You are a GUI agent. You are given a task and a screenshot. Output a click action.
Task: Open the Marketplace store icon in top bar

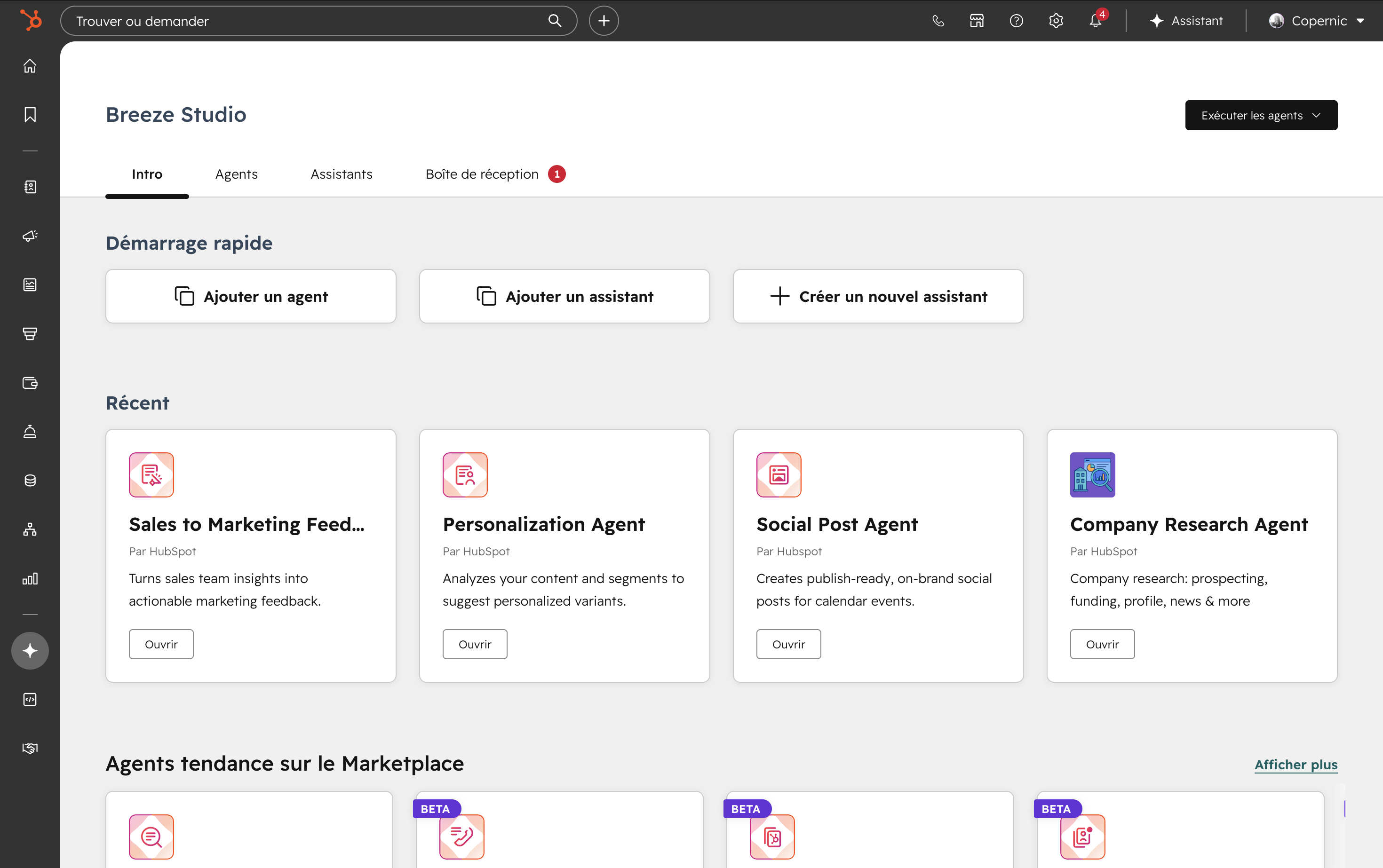point(977,21)
